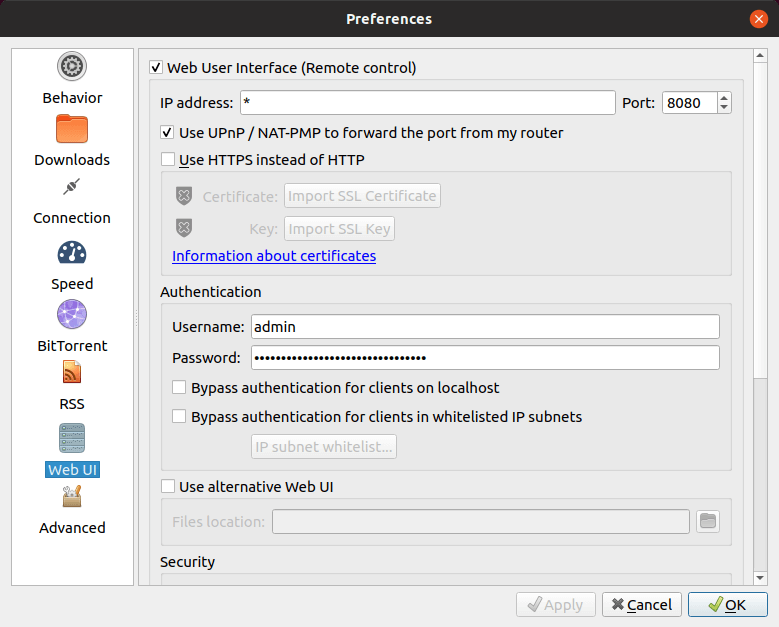Disable Web User Interface remote control checkbox
Image resolution: width=779 pixels, height=627 pixels.
[x=156, y=68]
